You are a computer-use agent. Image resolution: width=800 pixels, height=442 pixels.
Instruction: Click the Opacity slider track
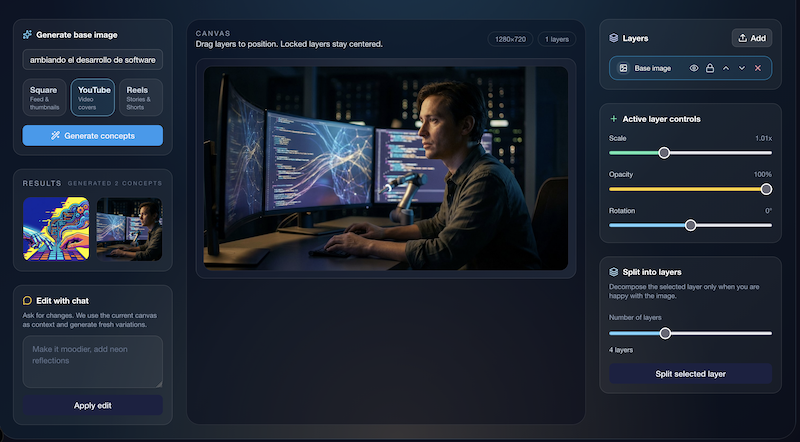click(690, 189)
